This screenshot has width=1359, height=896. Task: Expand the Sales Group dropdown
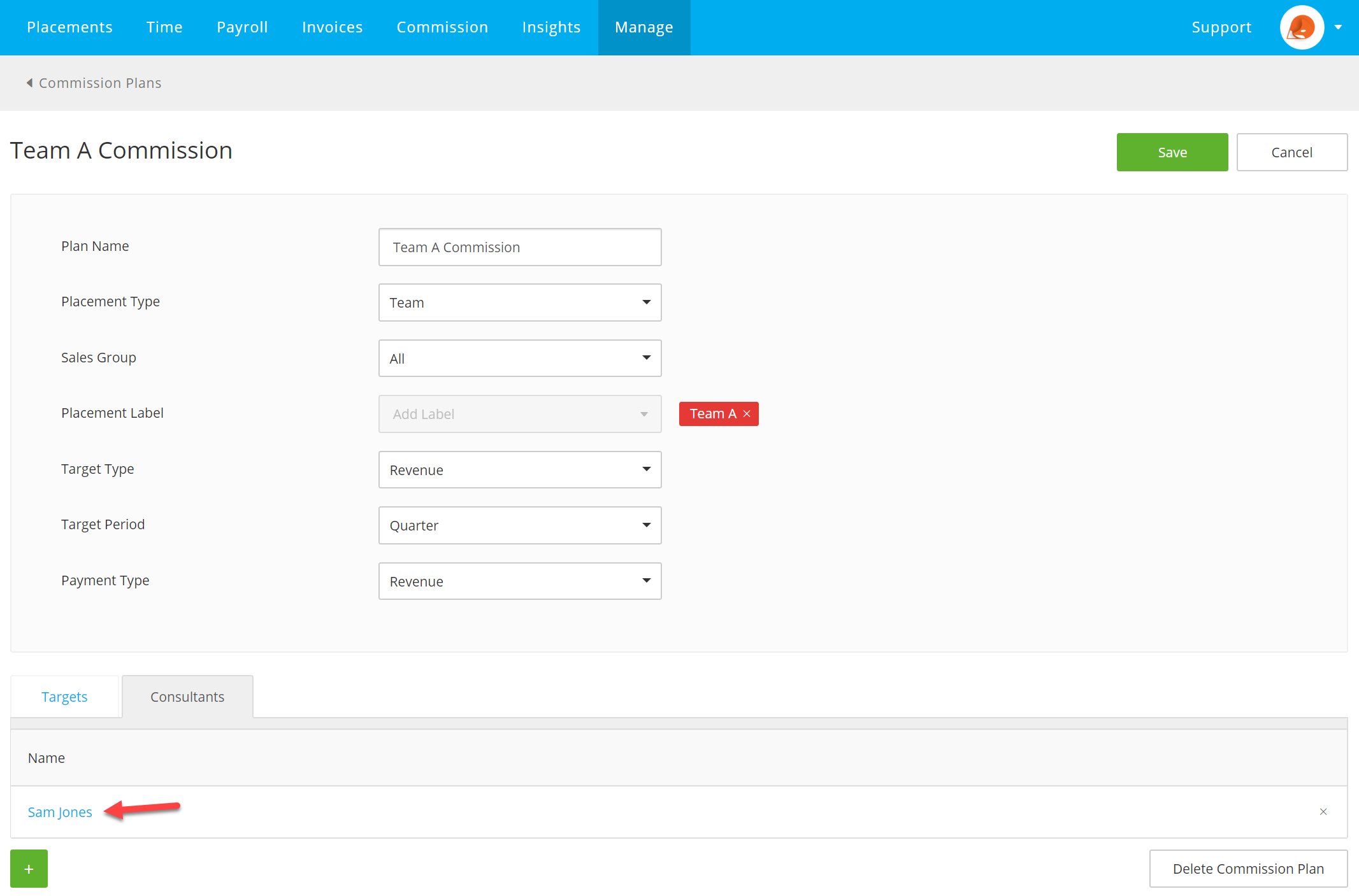click(x=520, y=359)
